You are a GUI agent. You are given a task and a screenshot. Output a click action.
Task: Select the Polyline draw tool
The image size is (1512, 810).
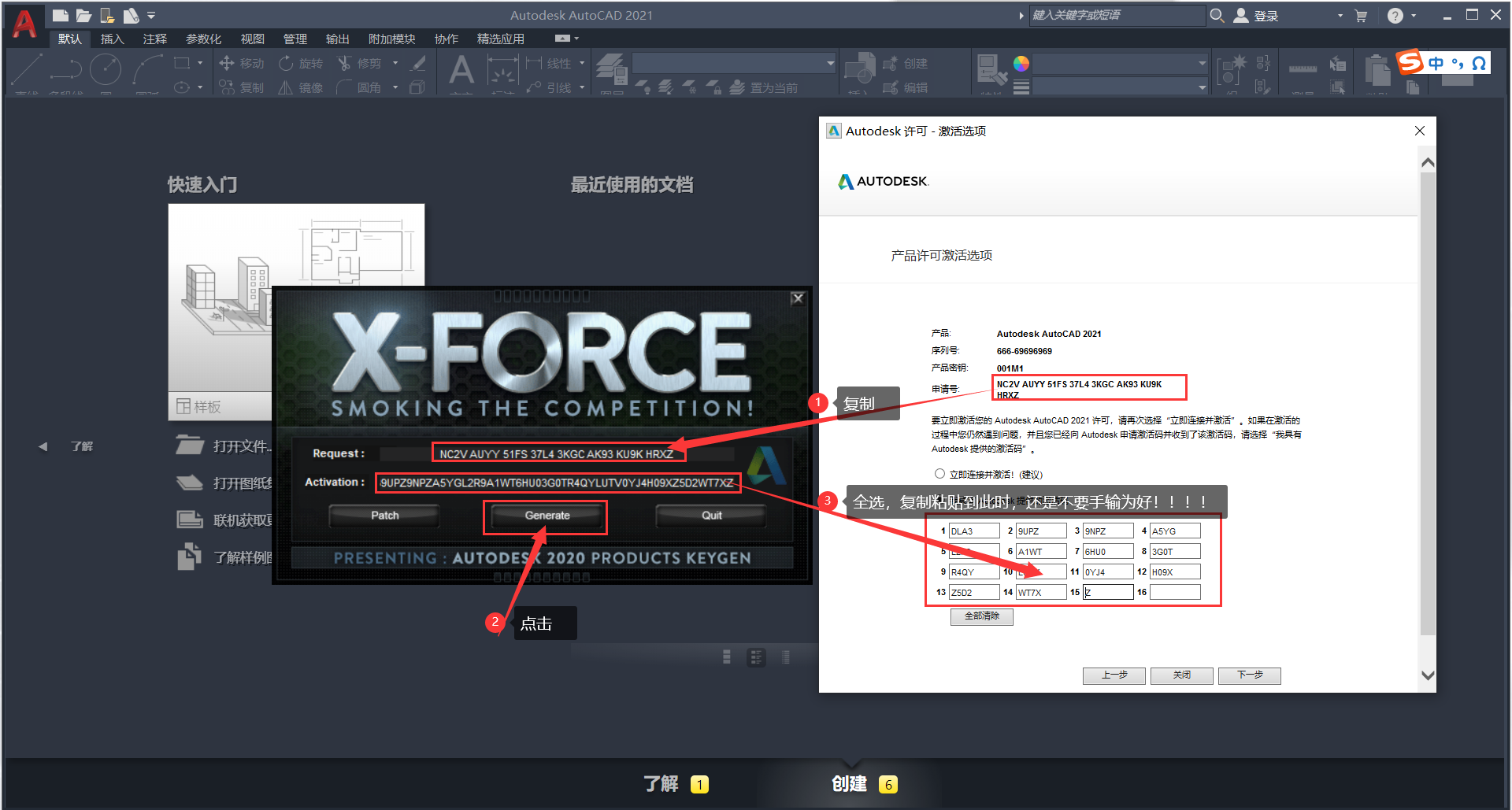[x=66, y=71]
